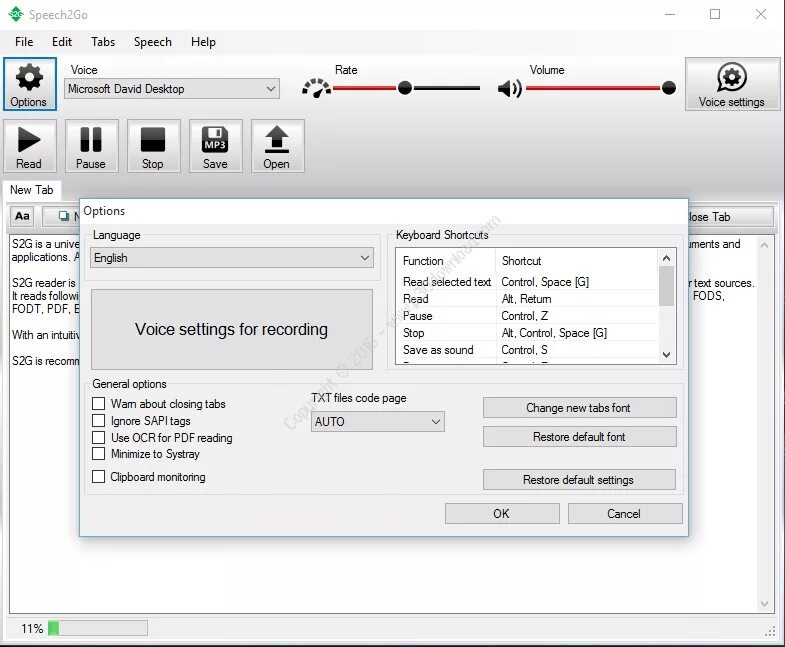Click the Function column header
This screenshot has width=785, height=647.
(447, 261)
